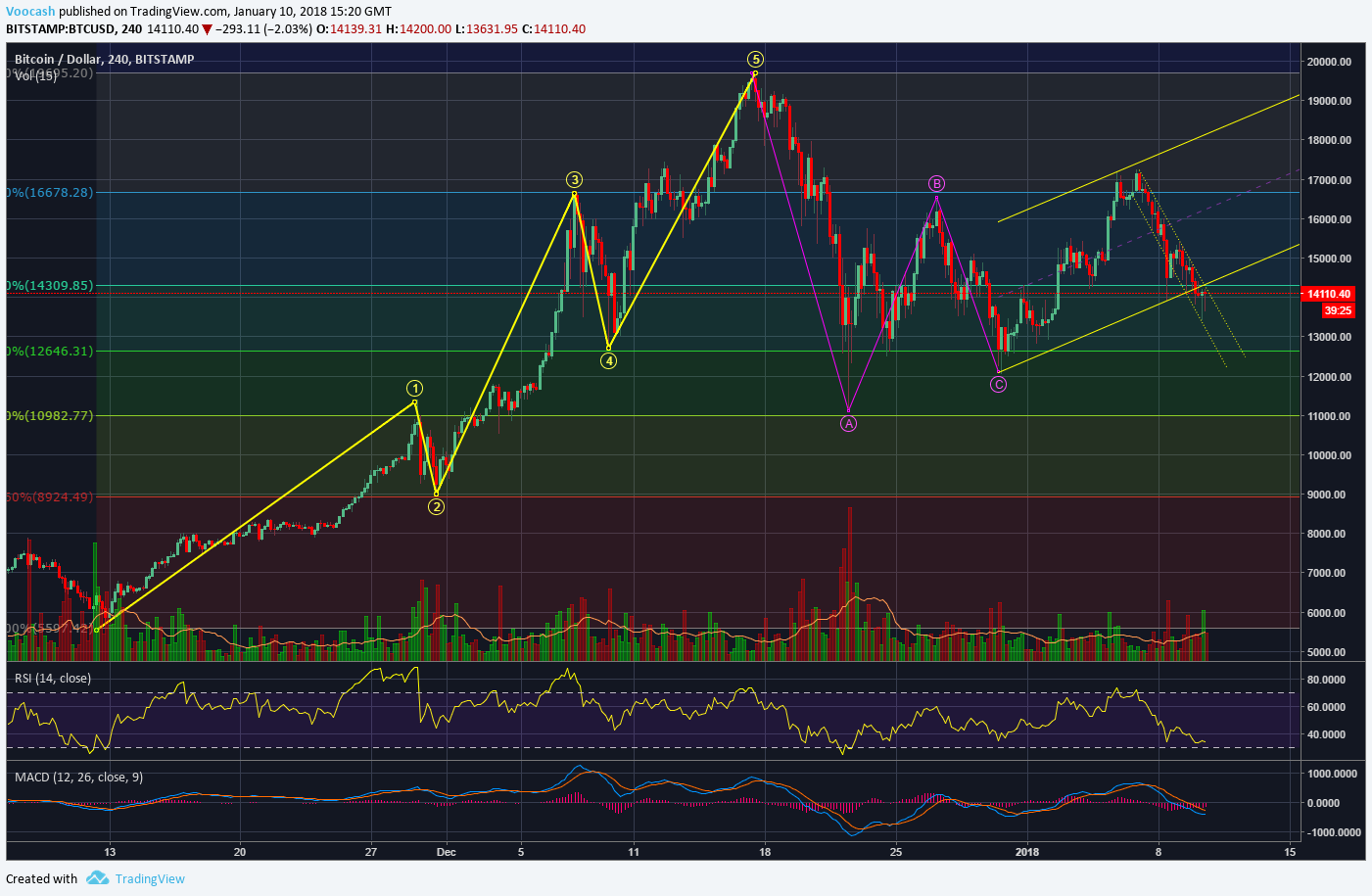This screenshot has height=896, width=1372.
Task: Open the TradingView link in the footer
Action: [150, 878]
